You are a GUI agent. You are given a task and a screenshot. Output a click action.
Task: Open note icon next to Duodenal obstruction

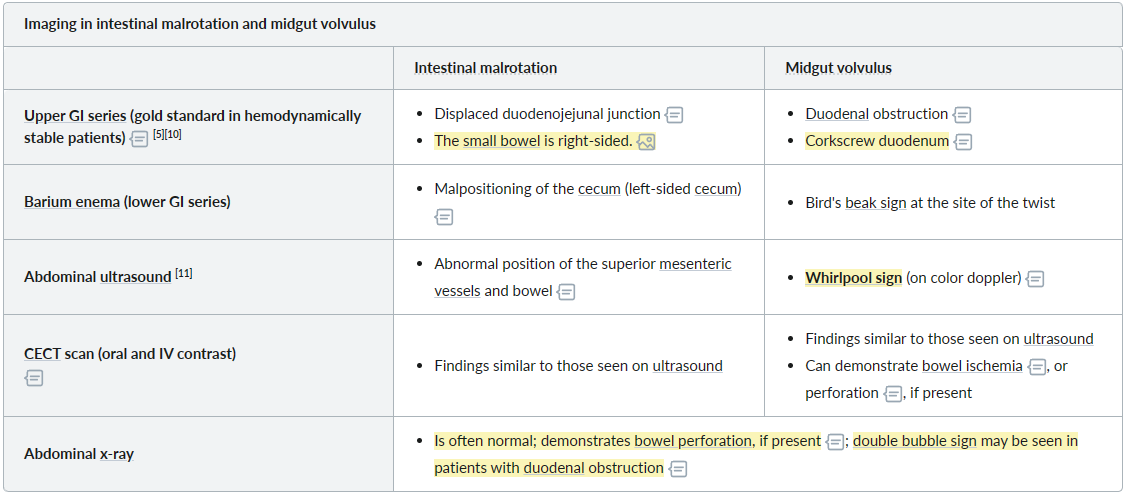[x=962, y=115]
